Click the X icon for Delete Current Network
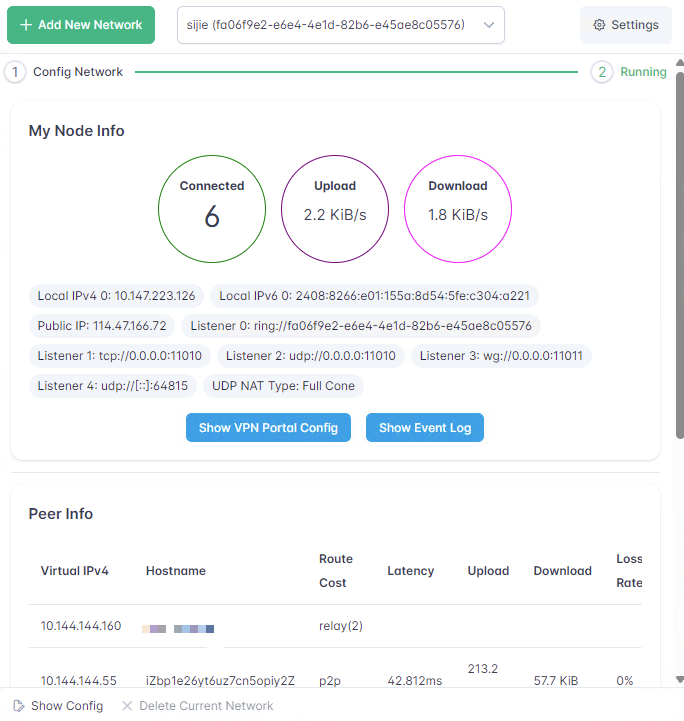The height and width of the screenshot is (721, 684). [127, 706]
